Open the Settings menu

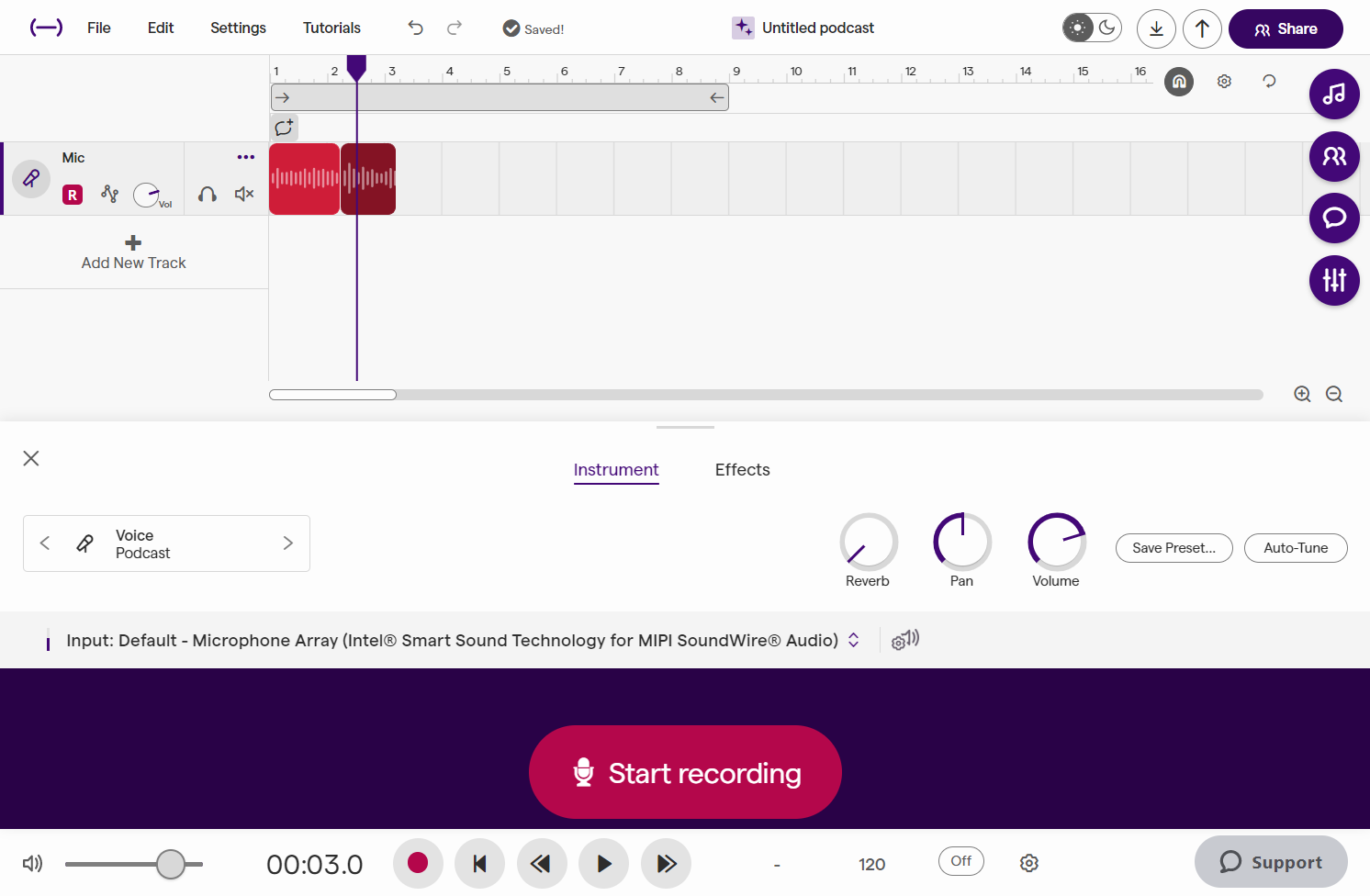pos(238,28)
